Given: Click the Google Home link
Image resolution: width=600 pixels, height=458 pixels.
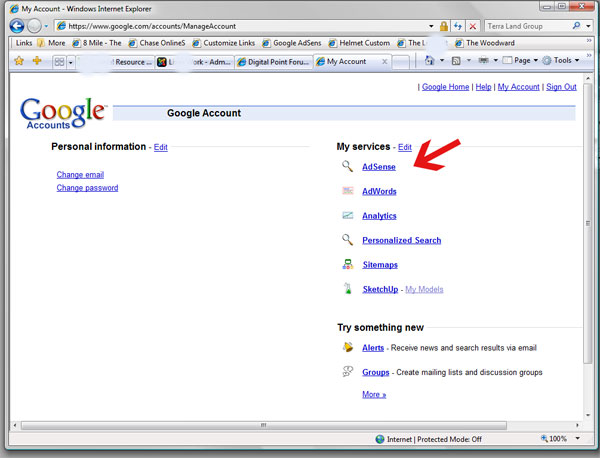Looking at the screenshot, I should (445, 87).
